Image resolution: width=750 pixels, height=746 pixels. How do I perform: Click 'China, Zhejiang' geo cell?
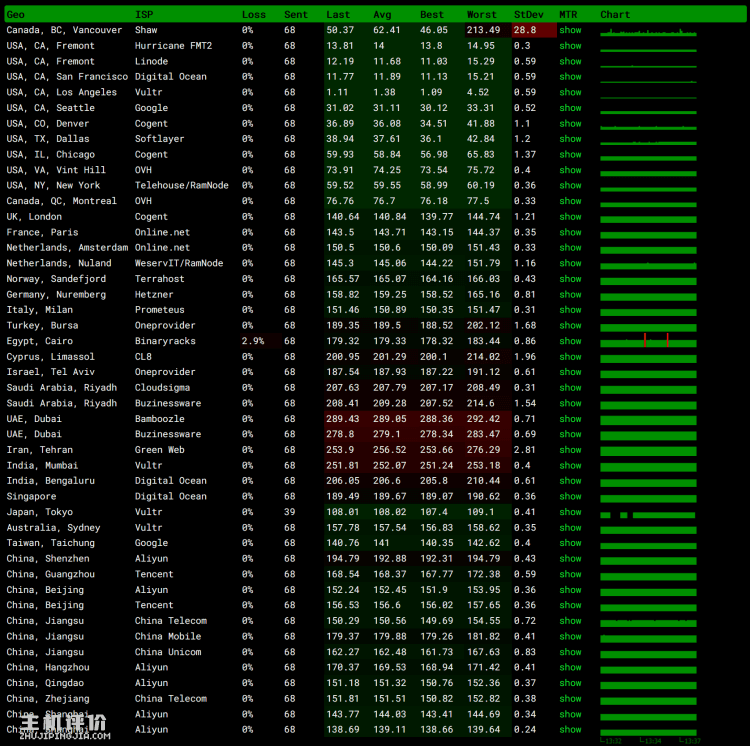click(x=48, y=699)
